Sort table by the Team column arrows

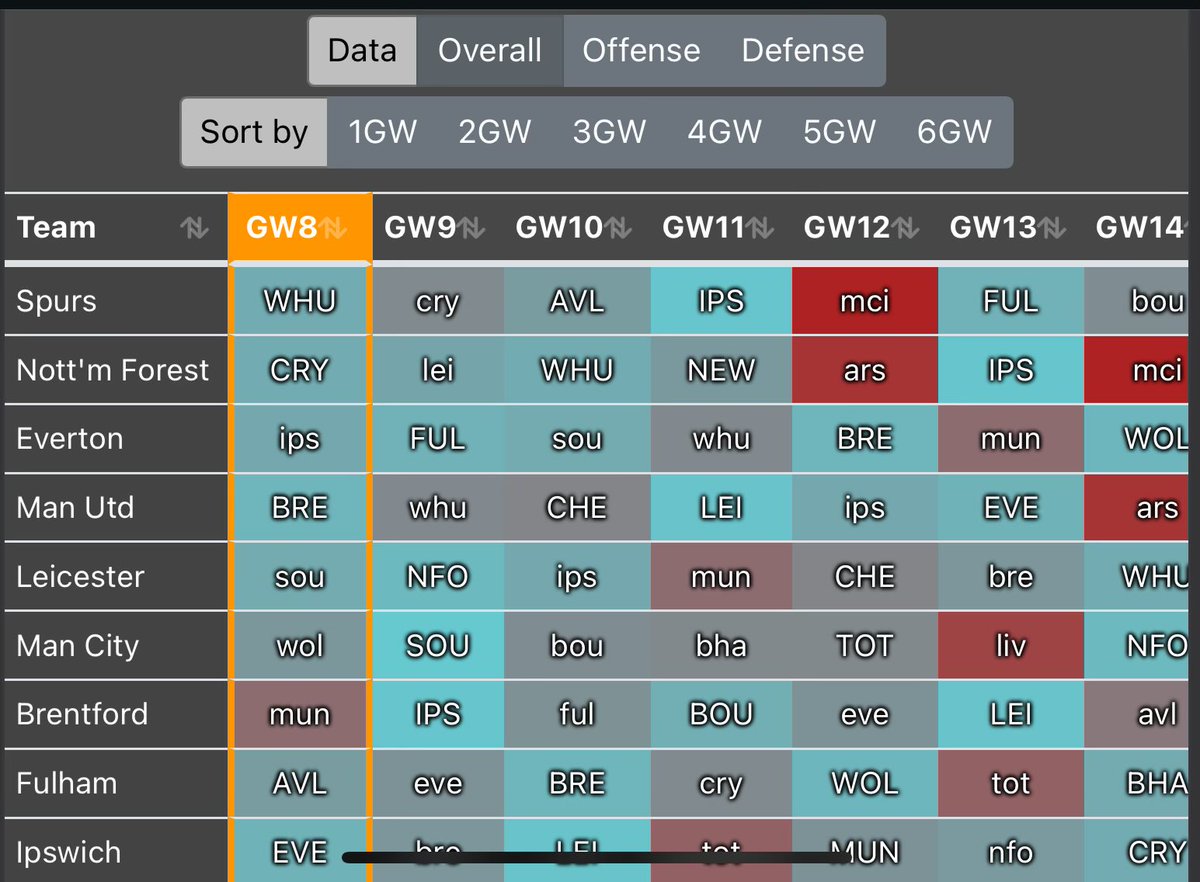(x=194, y=228)
